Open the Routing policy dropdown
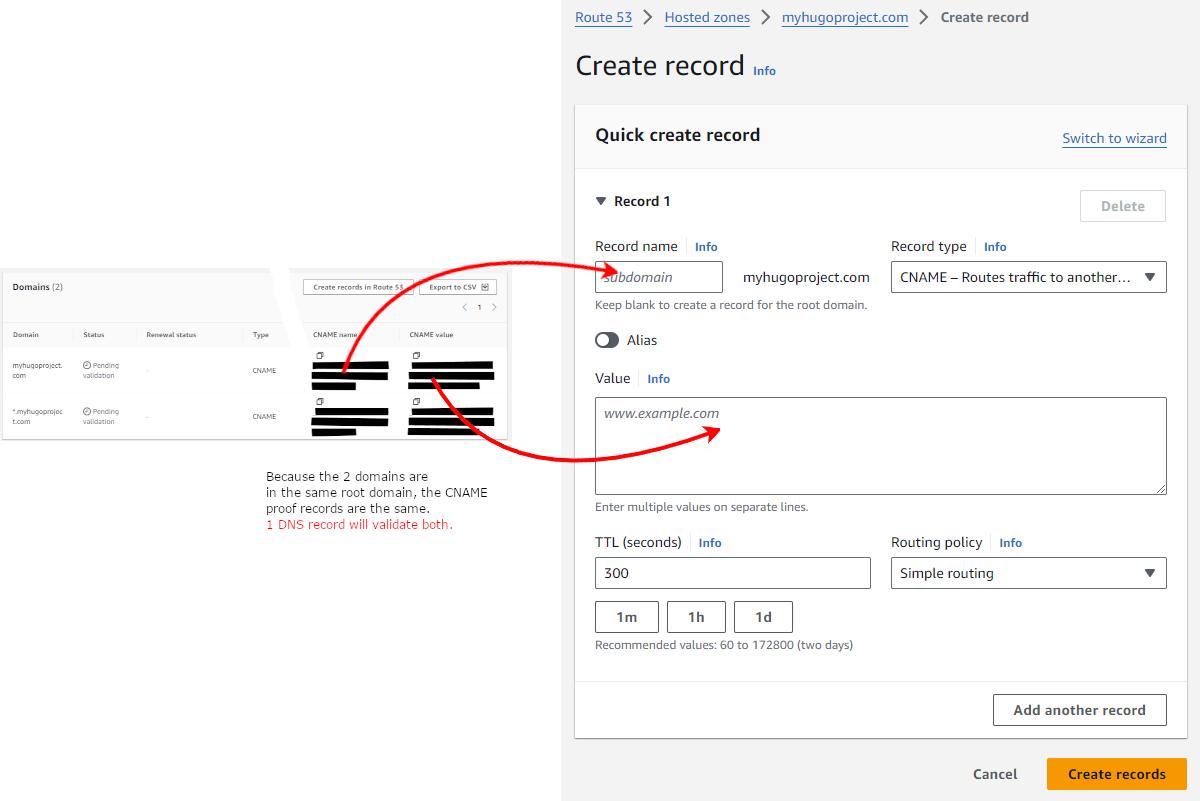This screenshot has width=1200, height=801. click(1028, 573)
